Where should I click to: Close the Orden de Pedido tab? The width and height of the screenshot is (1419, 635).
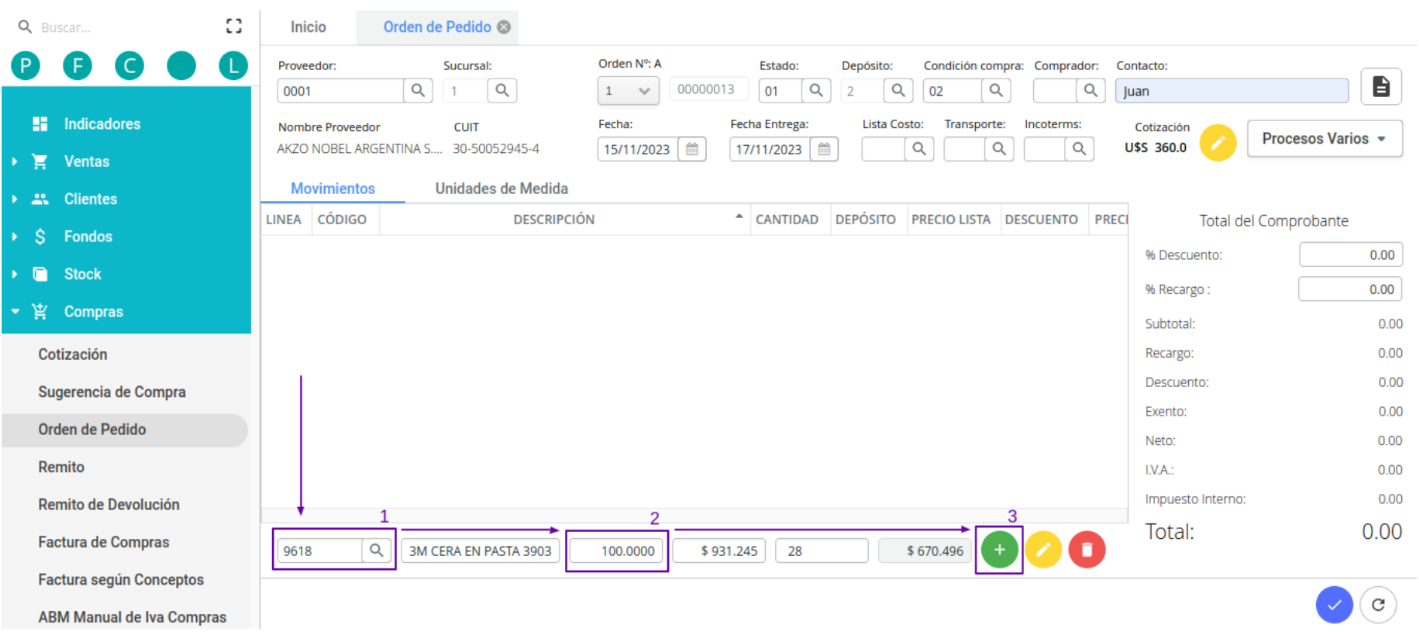[504, 27]
